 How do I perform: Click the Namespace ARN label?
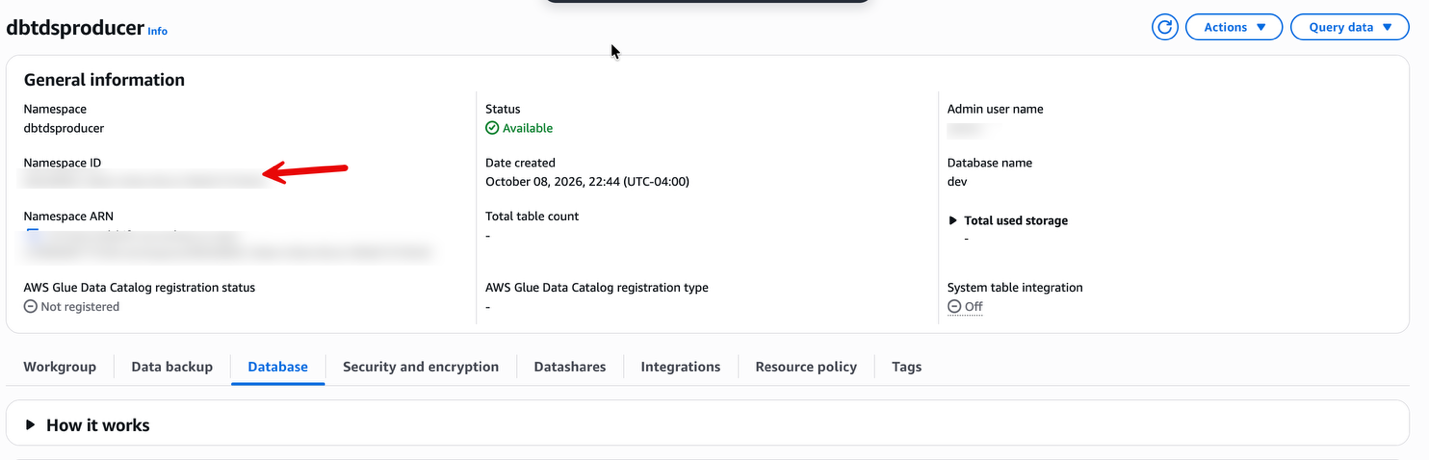click(x=68, y=216)
